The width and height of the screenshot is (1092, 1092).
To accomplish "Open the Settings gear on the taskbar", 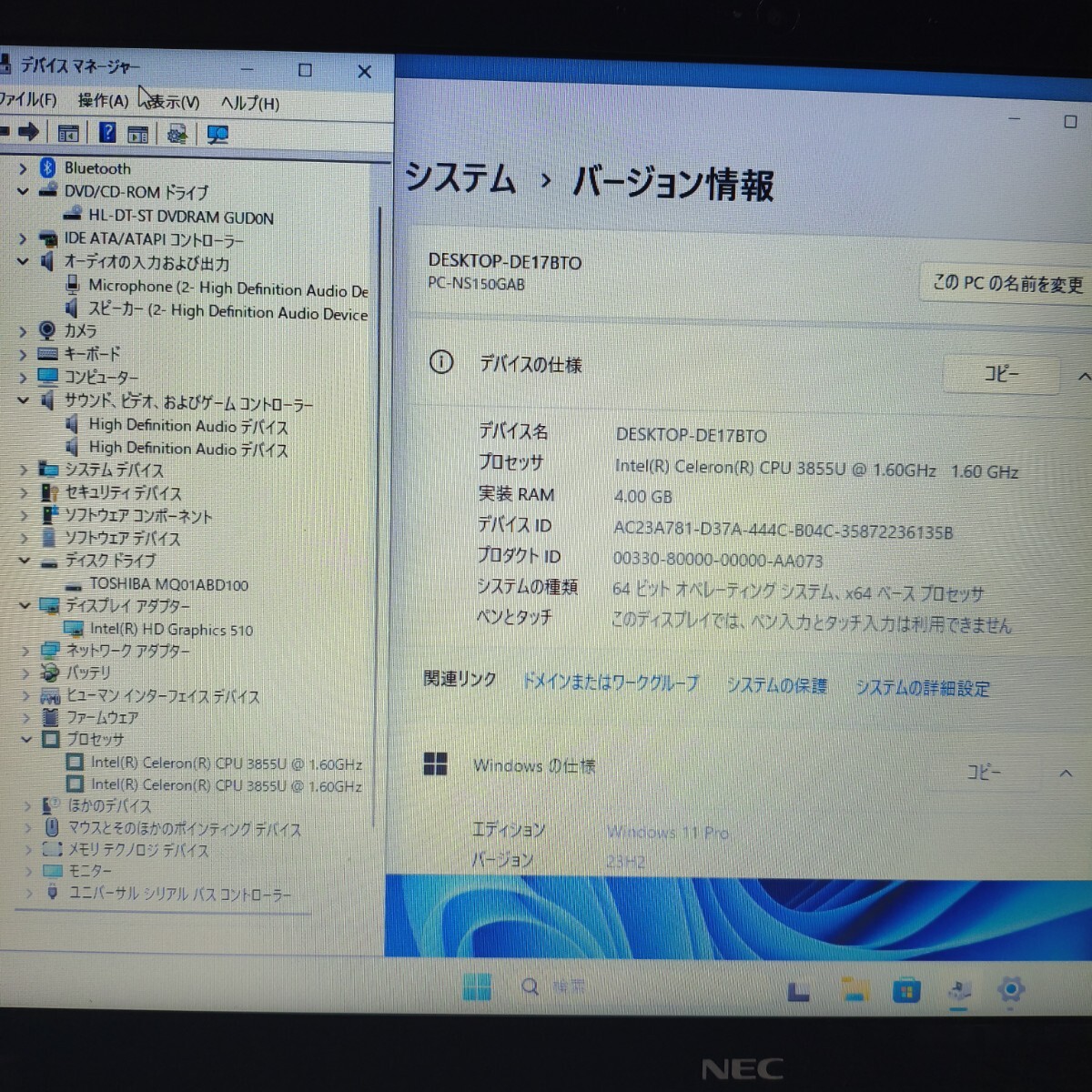I will tap(1010, 989).
